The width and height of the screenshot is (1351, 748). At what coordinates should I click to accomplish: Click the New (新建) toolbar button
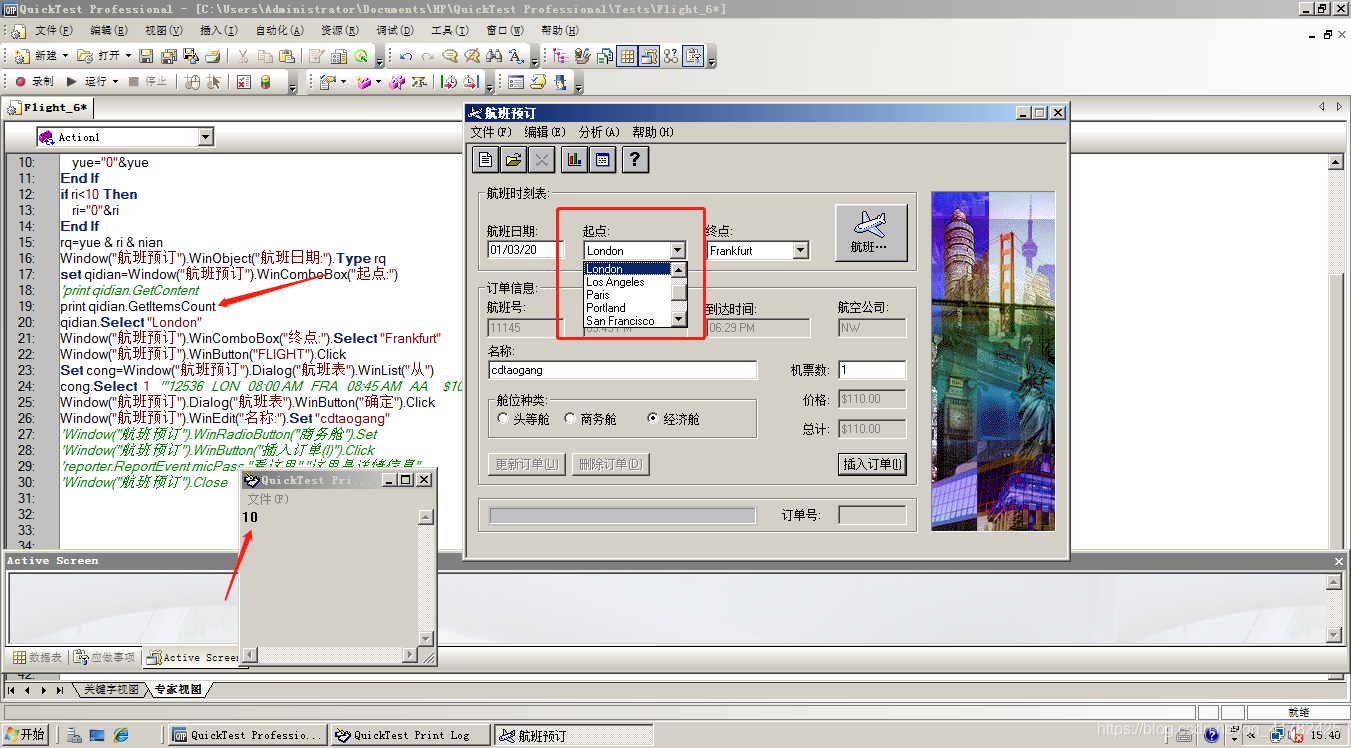click(36, 56)
